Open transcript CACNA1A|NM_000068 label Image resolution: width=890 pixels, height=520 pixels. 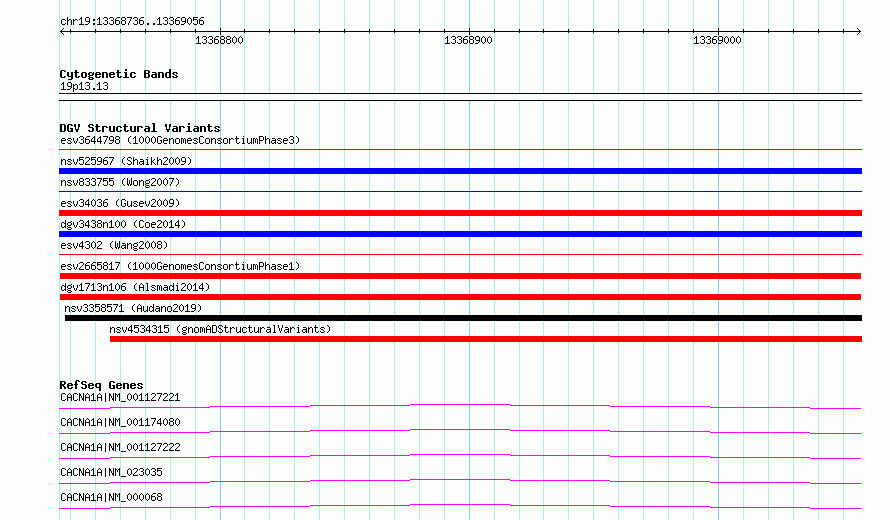(x=111, y=497)
